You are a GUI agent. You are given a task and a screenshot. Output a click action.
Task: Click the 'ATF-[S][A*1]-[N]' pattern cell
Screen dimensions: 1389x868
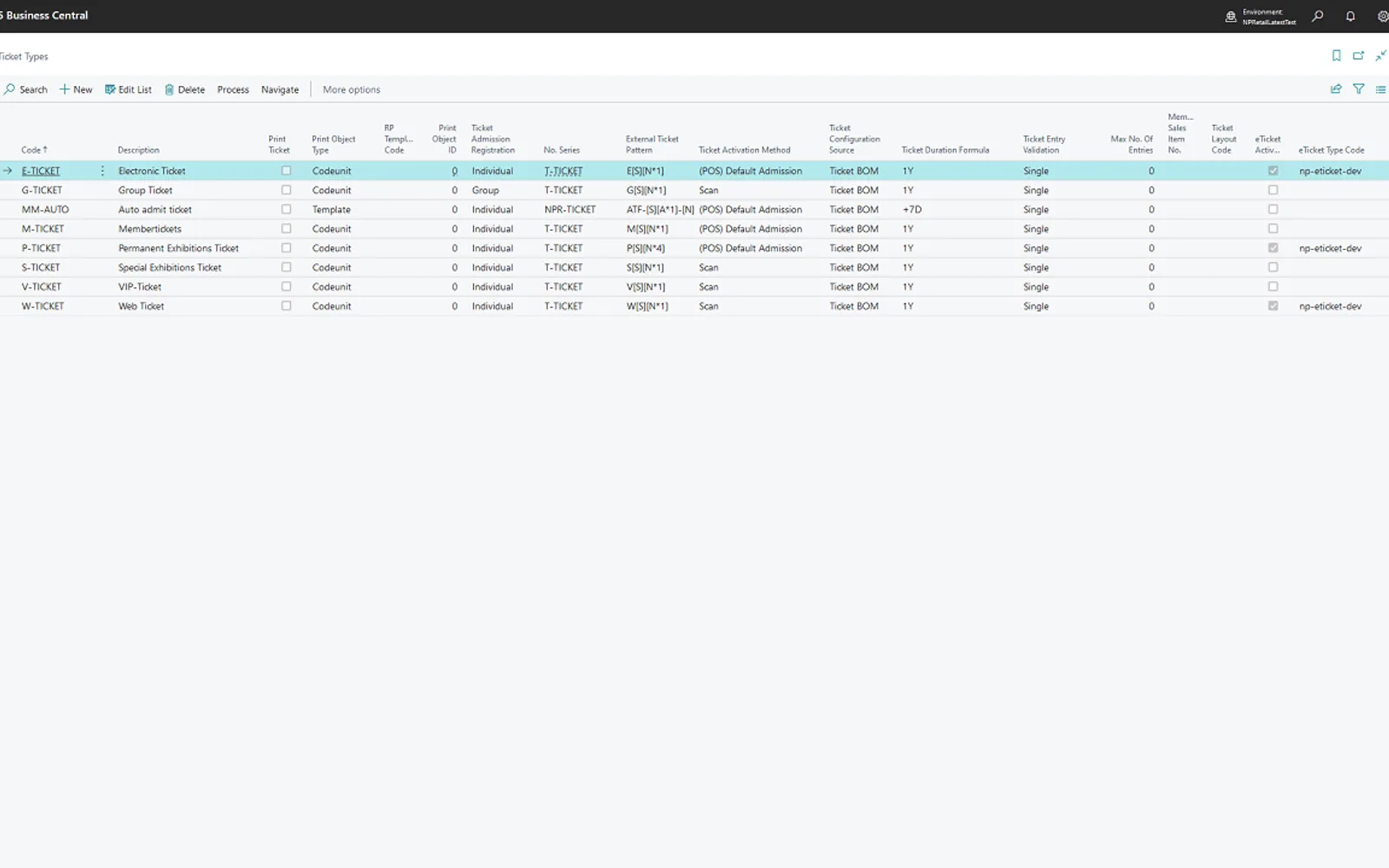click(660, 209)
